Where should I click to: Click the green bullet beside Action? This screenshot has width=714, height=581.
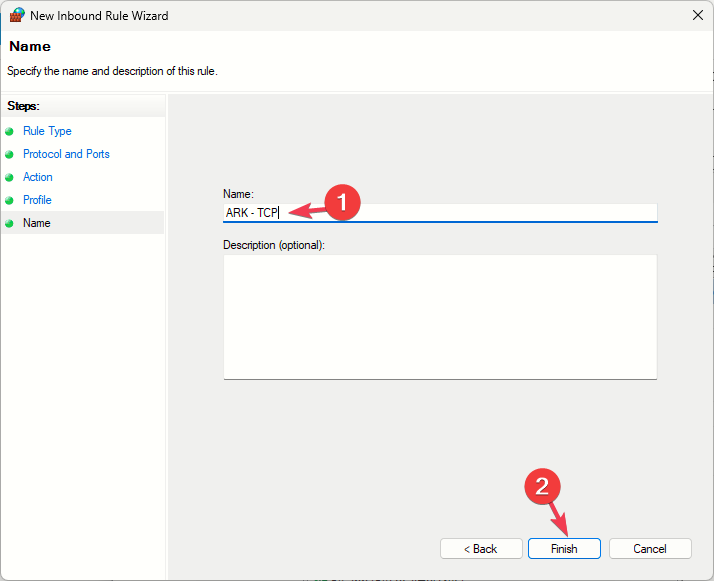[x=10, y=177]
